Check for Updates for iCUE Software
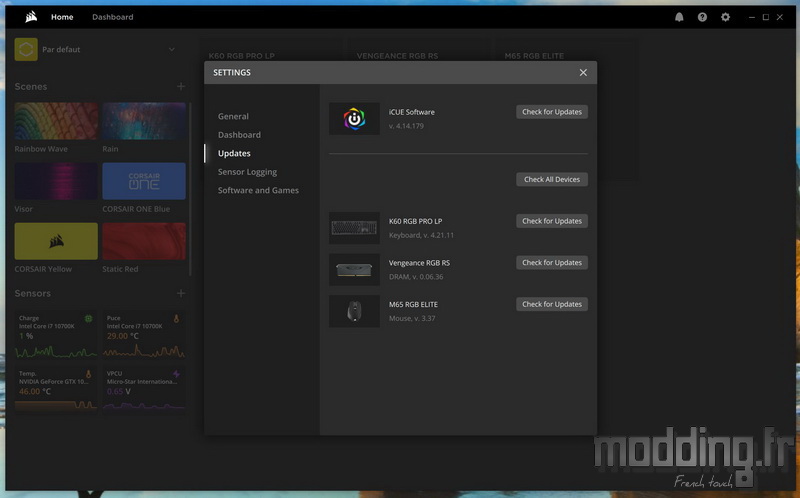800x498 pixels. [x=552, y=112]
